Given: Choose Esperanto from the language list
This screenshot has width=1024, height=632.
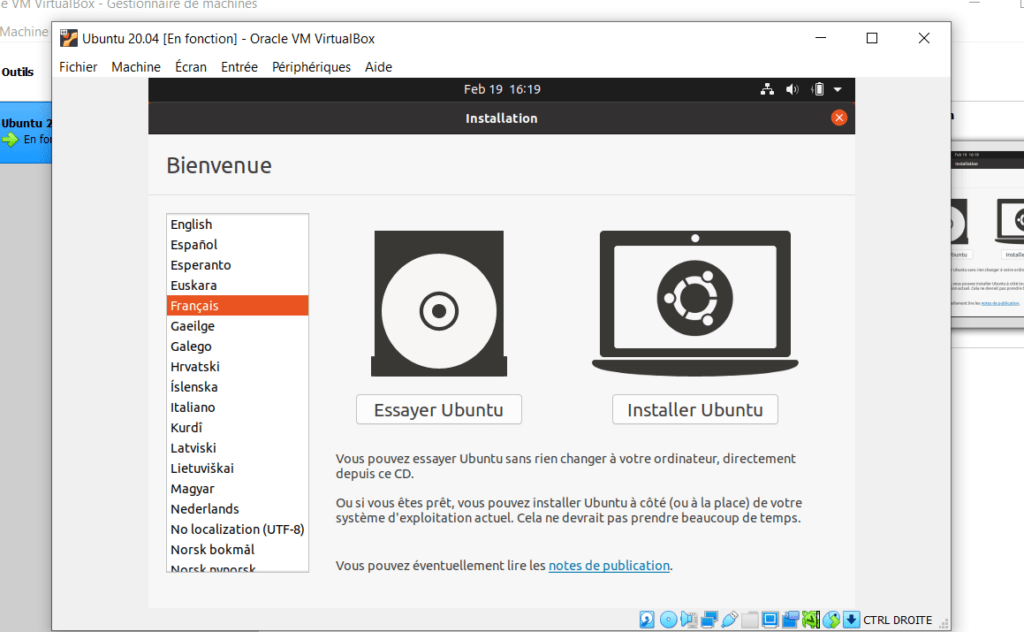Looking at the screenshot, I should click(238, 264).
